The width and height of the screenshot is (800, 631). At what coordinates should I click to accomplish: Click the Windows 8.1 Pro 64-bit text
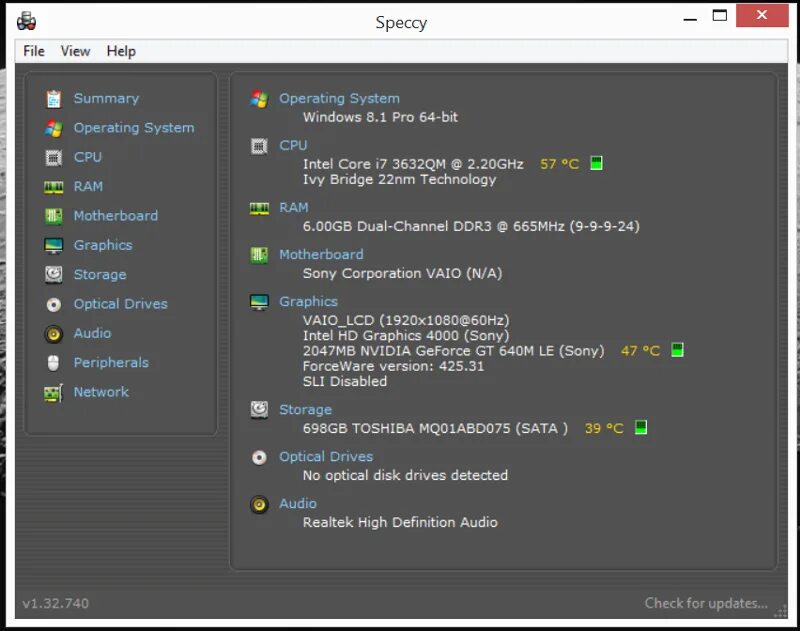380,117
